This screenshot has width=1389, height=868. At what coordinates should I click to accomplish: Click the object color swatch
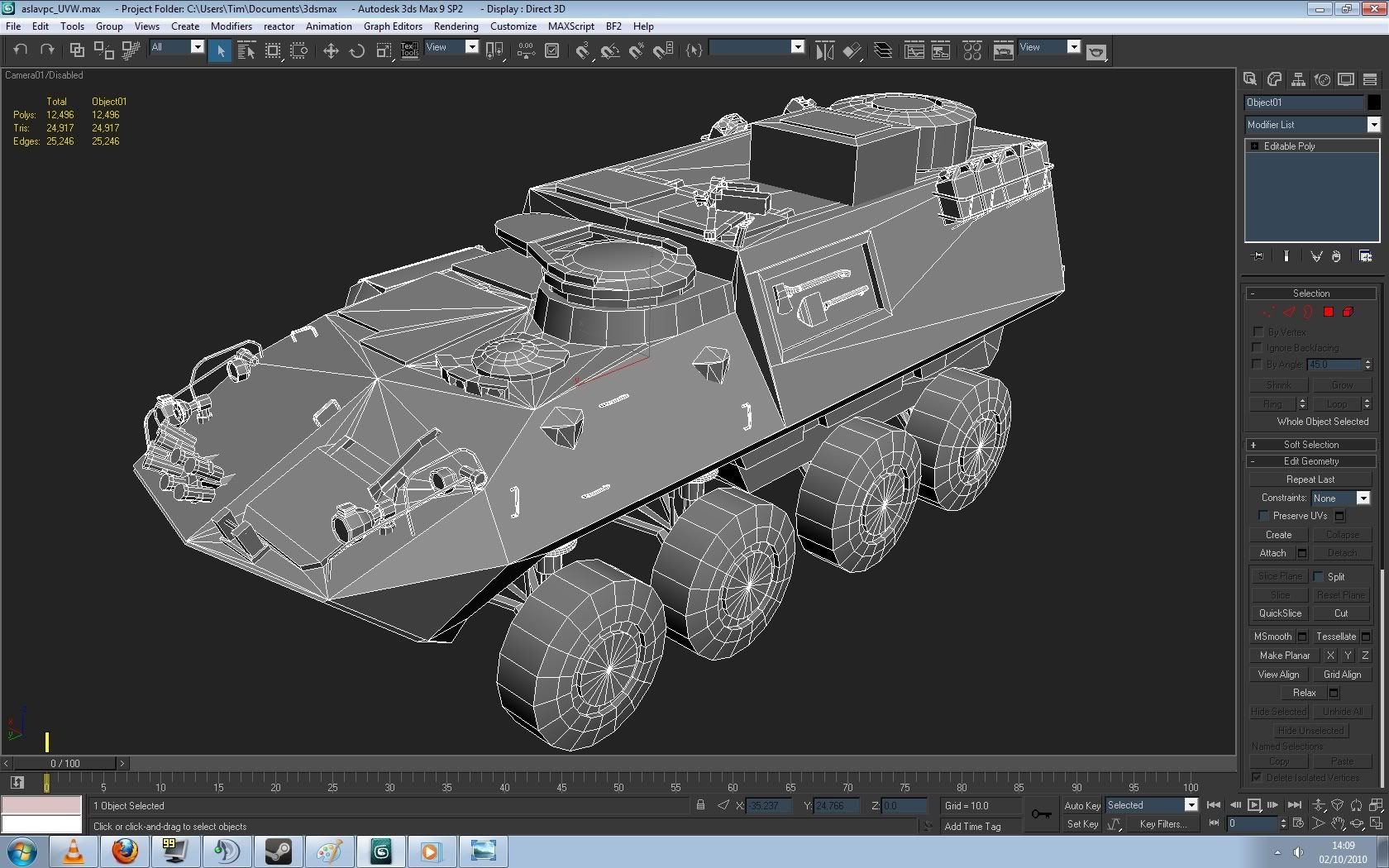[x=1373, y=103]
